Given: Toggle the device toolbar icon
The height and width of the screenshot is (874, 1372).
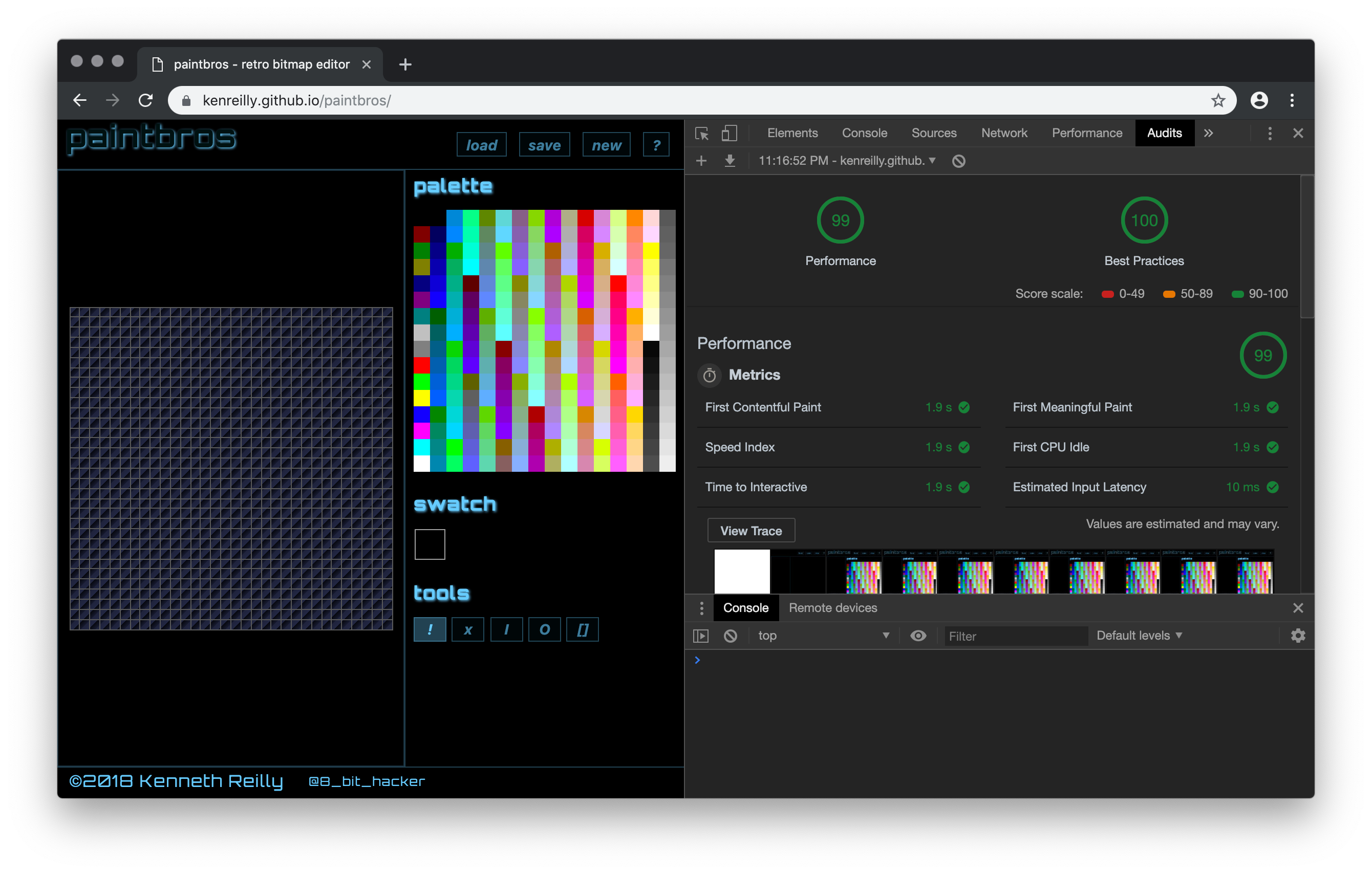Looking at the screenshot, I should pyautogui.click(x=730, y=133).
